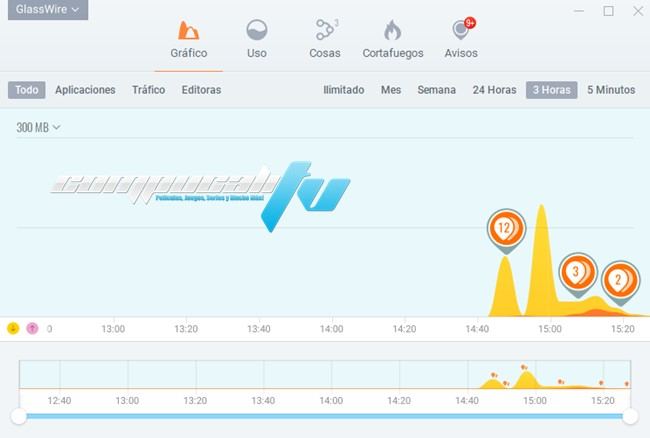Click the 12:40 label on overview timeline

[x=59, y=401]
